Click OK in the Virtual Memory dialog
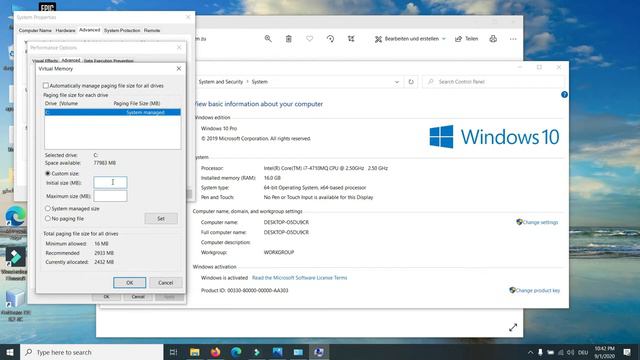 [129, 282]
